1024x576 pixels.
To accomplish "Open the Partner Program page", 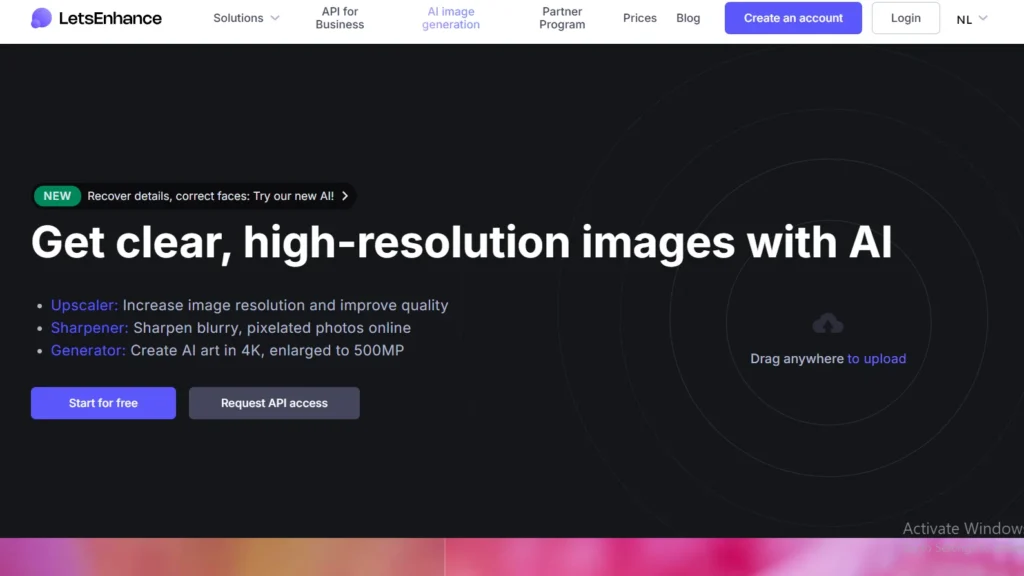I will click(562, 18).
